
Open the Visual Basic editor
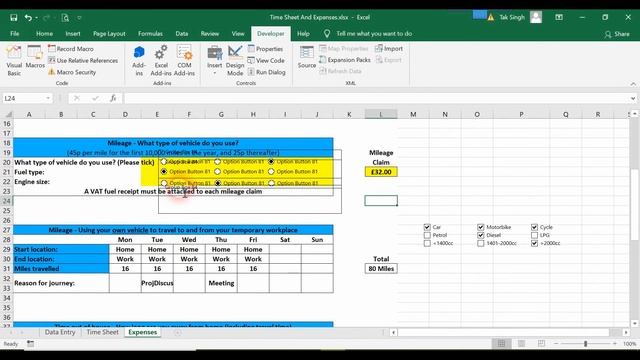click(x=14, y=61)
